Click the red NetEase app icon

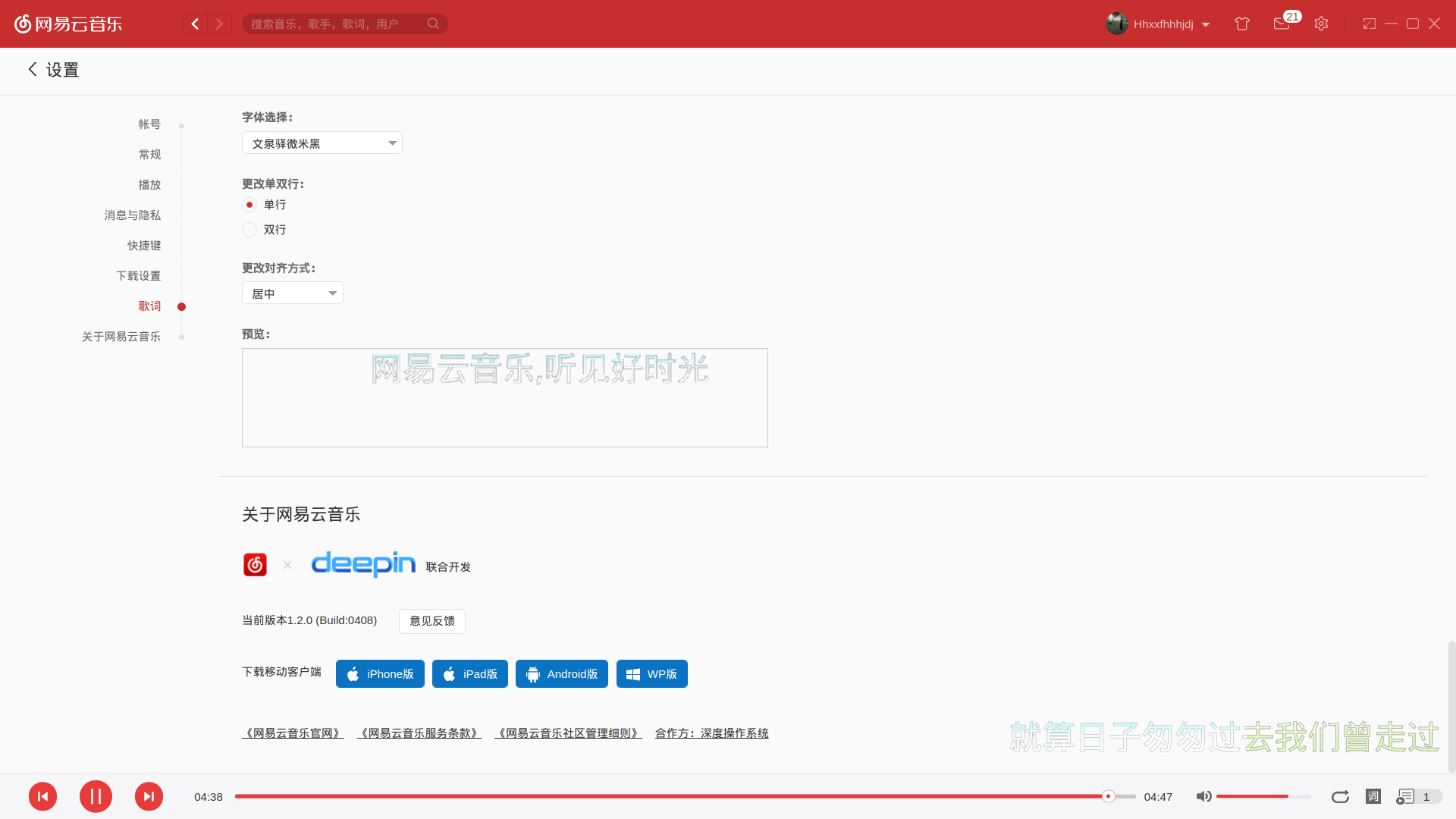coord(255,564)
